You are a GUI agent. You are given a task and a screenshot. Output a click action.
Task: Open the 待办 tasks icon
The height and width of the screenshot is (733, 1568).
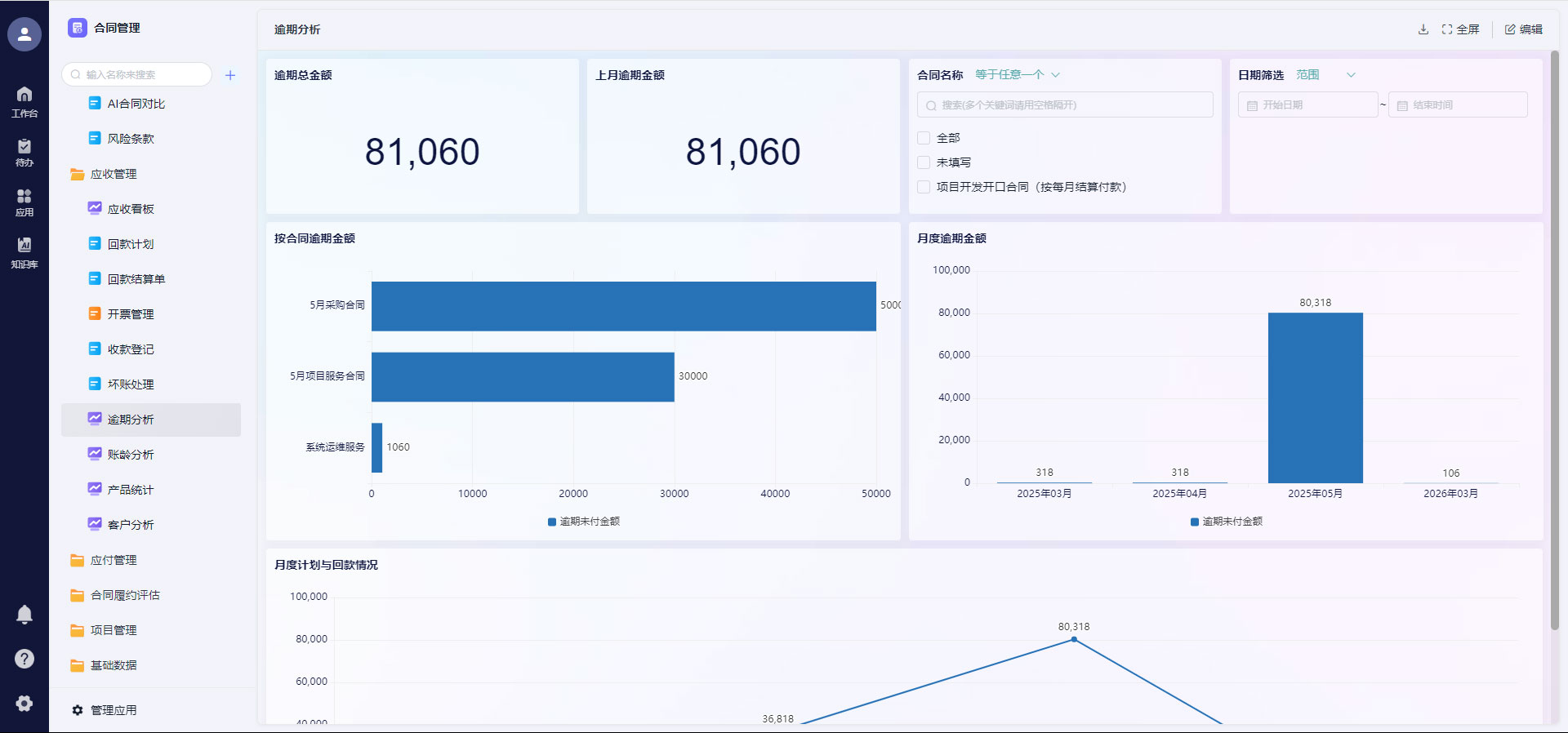(x=24, y=151)
